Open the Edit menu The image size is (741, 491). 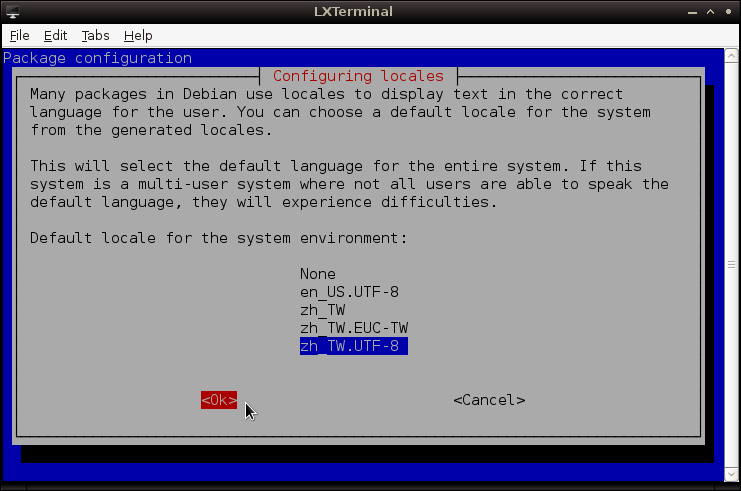56,35
